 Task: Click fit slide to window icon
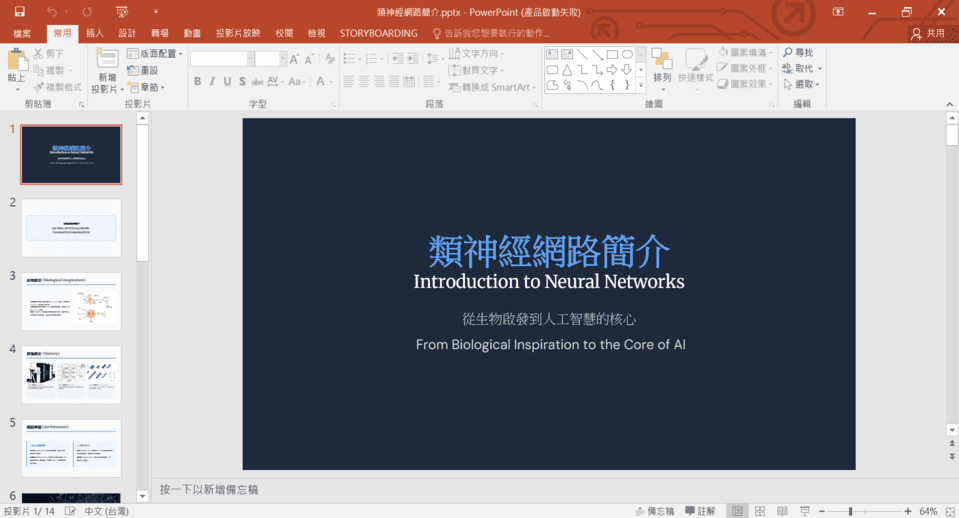point(948,511)
